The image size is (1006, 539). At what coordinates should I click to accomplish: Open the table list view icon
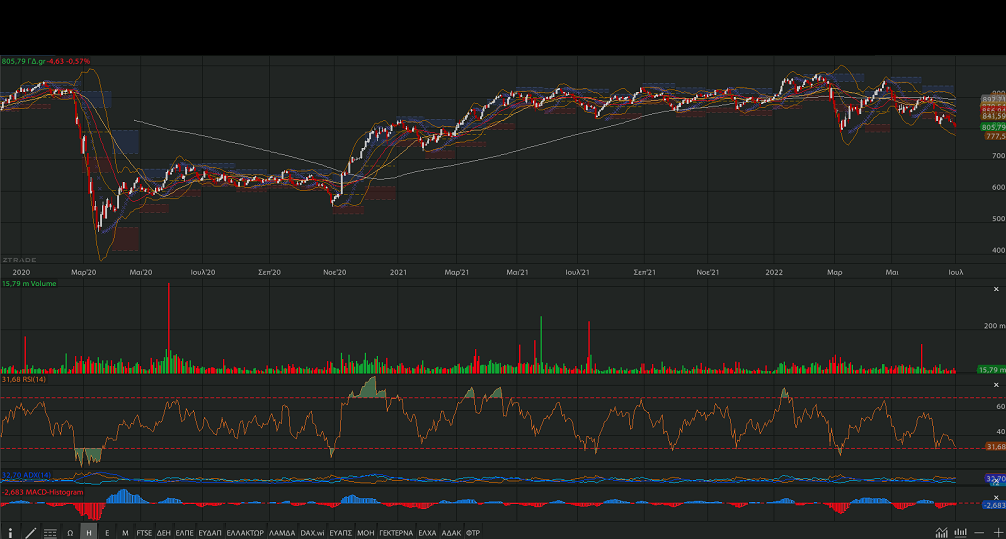pyautogui.click(x=50, y=533)
